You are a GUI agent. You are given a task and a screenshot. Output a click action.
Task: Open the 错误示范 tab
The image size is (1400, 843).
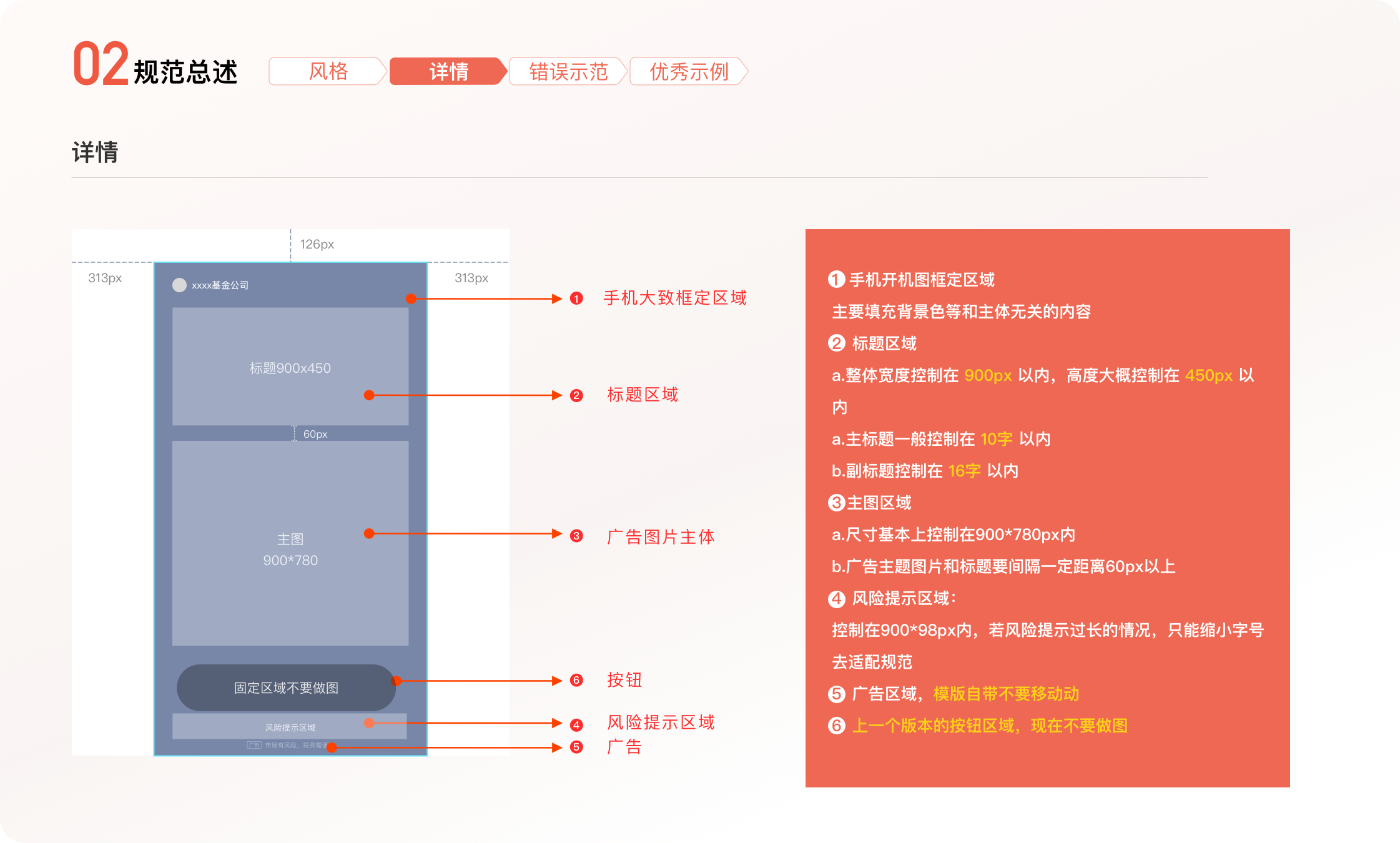pos(568,71)
